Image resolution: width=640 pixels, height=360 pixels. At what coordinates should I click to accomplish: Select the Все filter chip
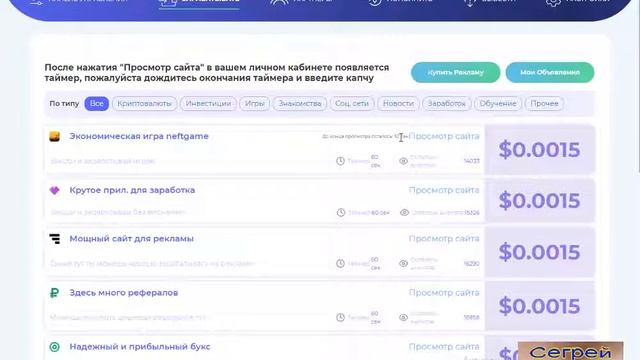click(97, 104)
